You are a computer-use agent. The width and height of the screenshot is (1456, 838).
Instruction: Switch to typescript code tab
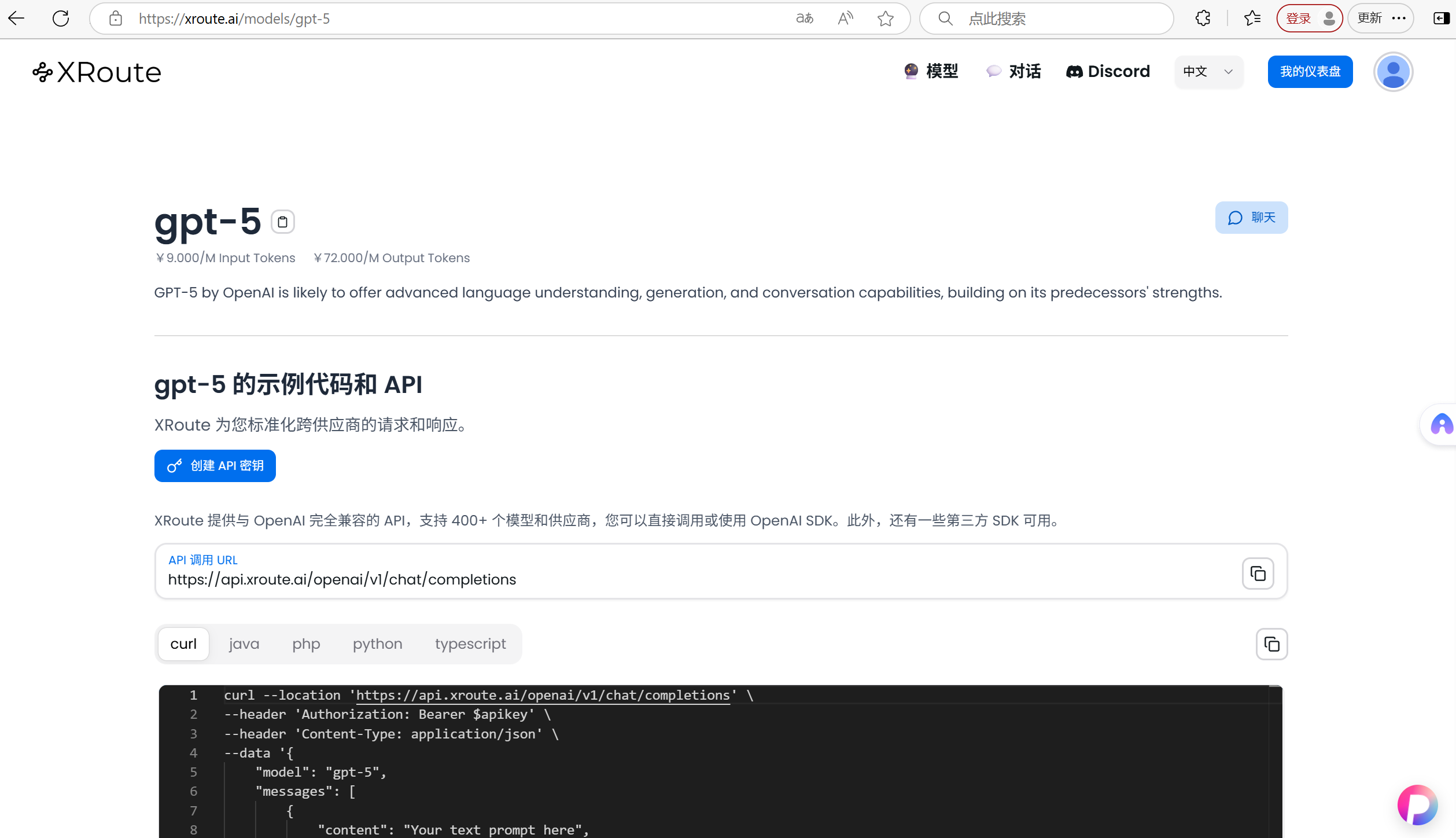[x=470, y=644]
